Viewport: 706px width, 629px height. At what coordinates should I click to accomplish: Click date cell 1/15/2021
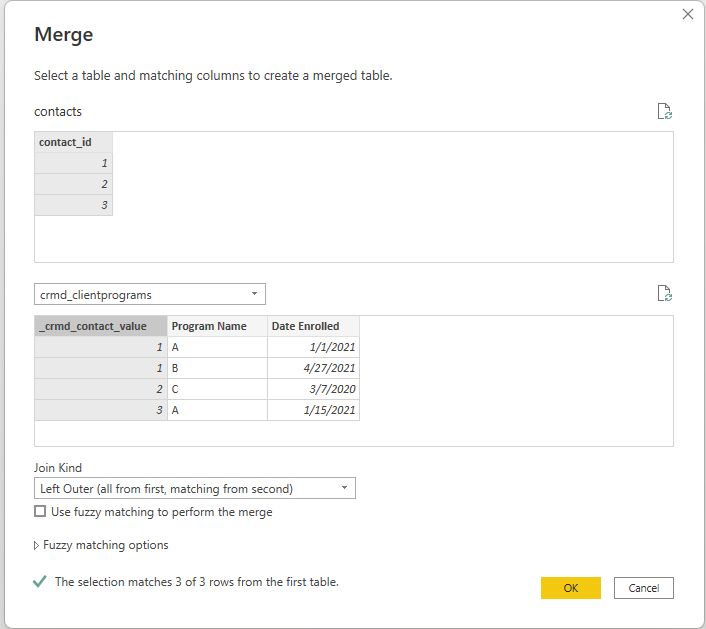coord(313,410)
